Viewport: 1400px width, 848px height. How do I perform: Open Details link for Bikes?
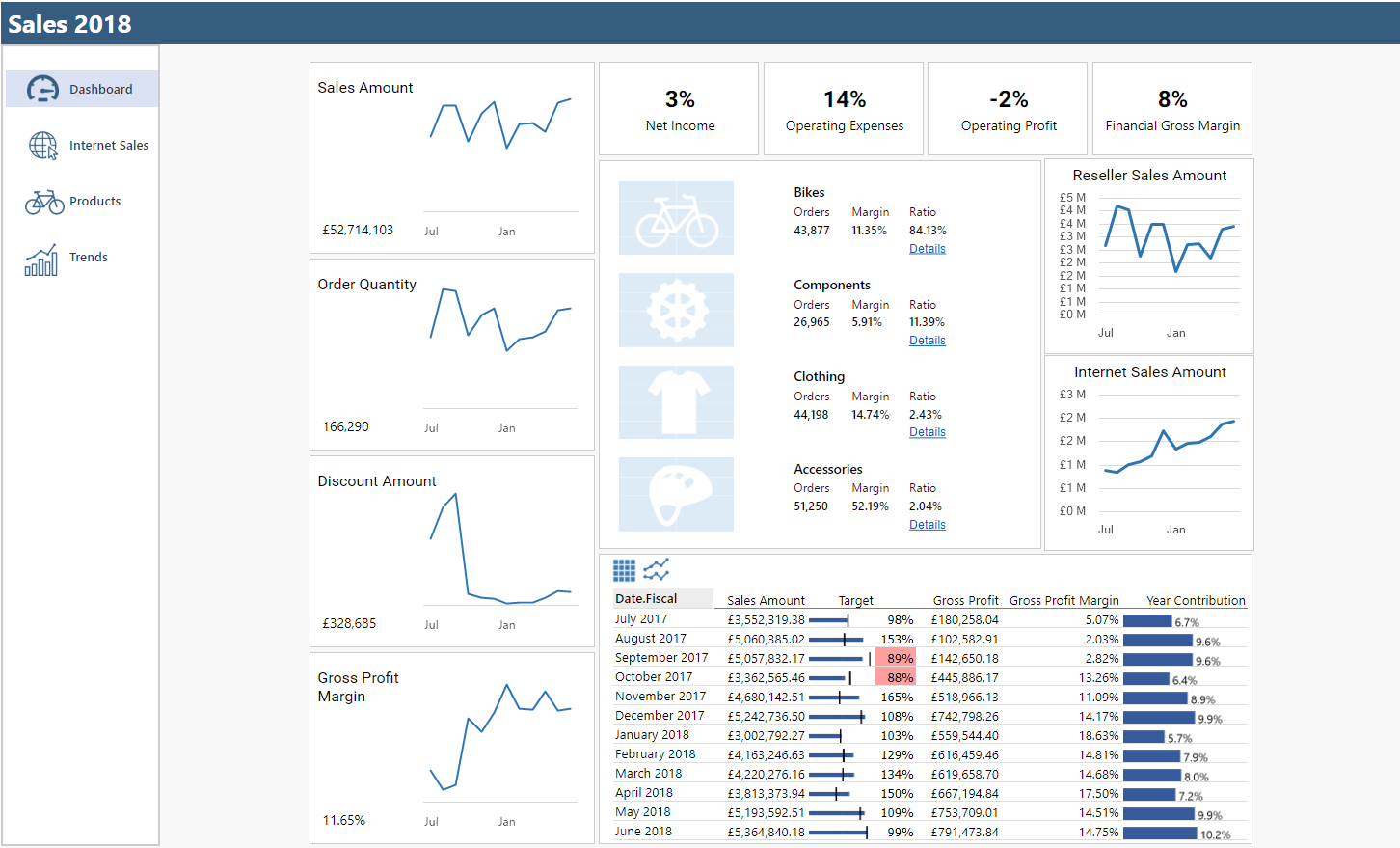pyautogui.click(x=927, y=249)
